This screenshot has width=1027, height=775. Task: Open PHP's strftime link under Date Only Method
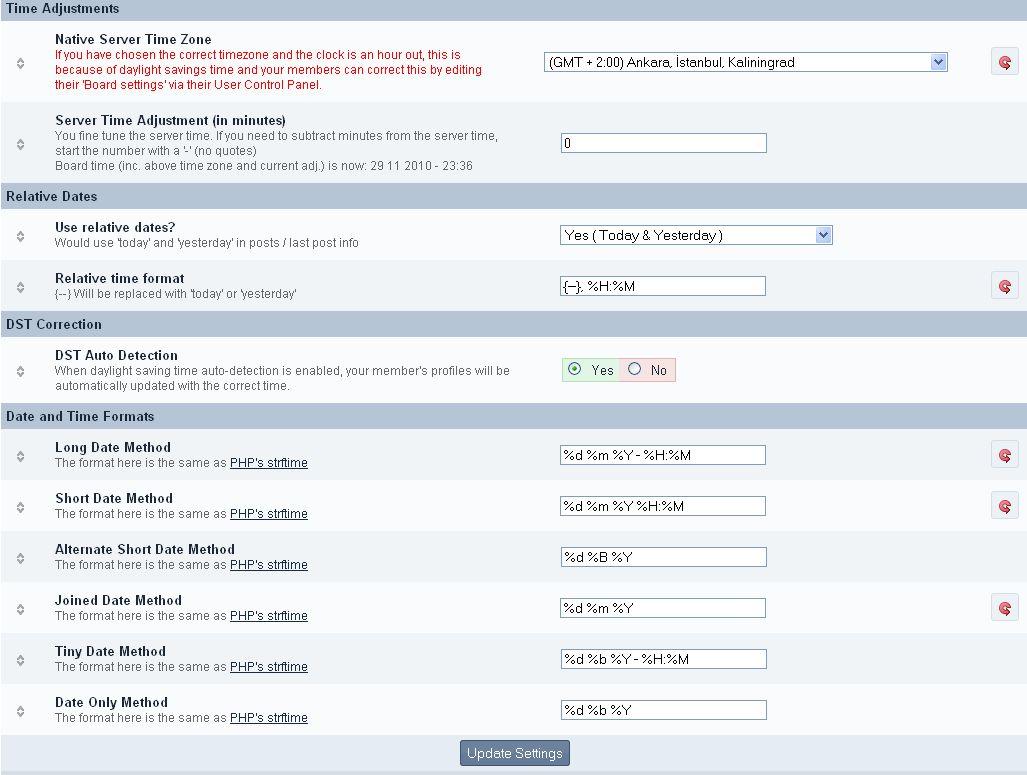(268, 718)
